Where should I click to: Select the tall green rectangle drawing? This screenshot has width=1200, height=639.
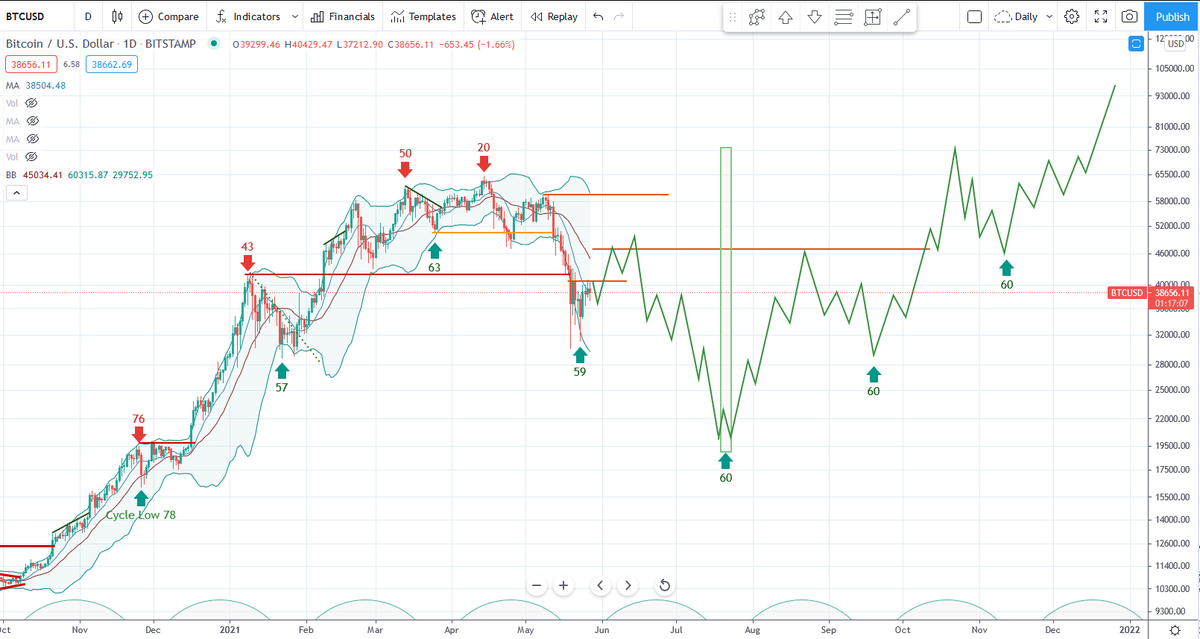(x=726, y=299)
